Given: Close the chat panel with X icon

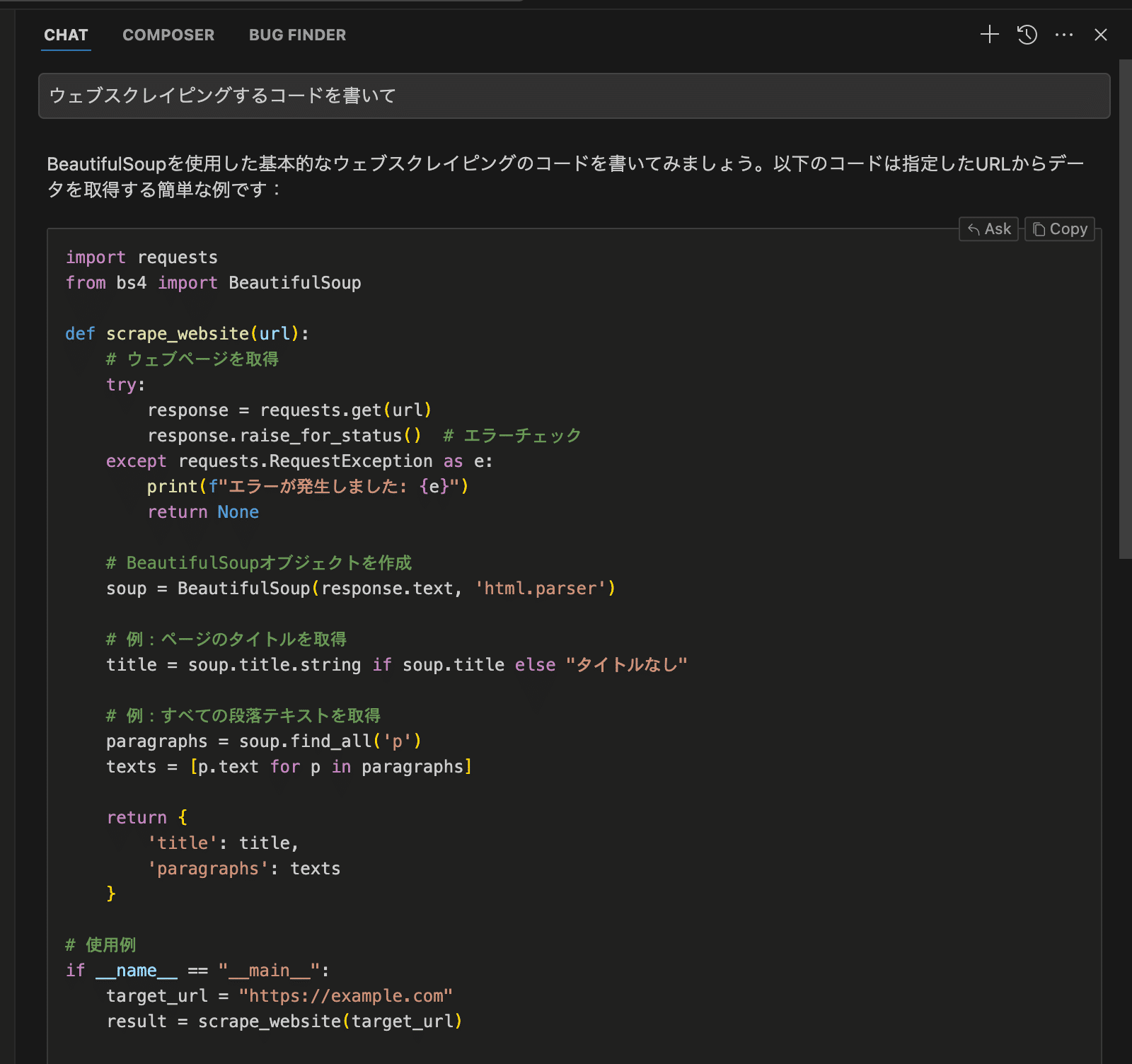Looking at the screenshot, I should click(1100, 35).
